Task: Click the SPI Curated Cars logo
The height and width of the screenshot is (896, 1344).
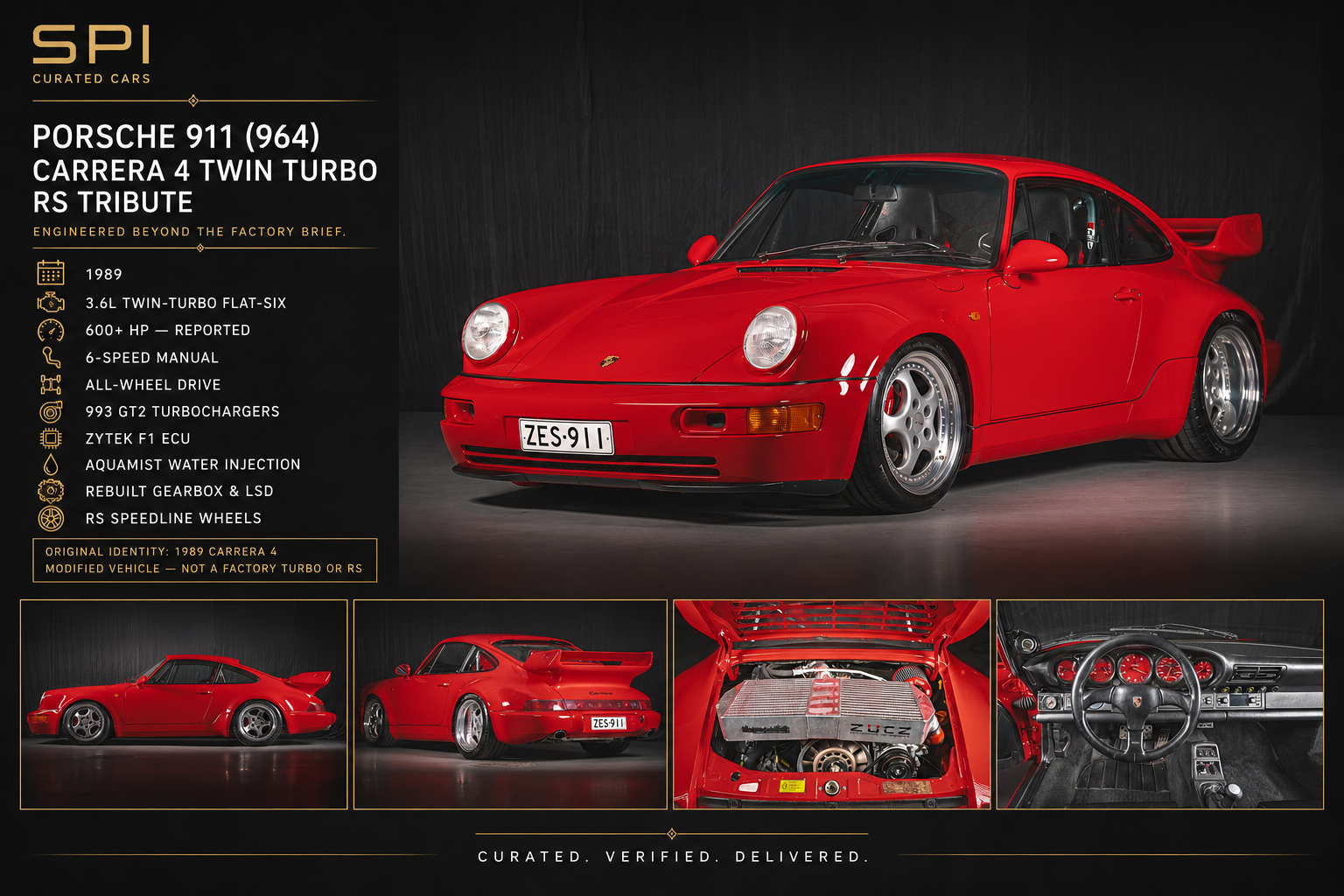Action: click(92, 54)
